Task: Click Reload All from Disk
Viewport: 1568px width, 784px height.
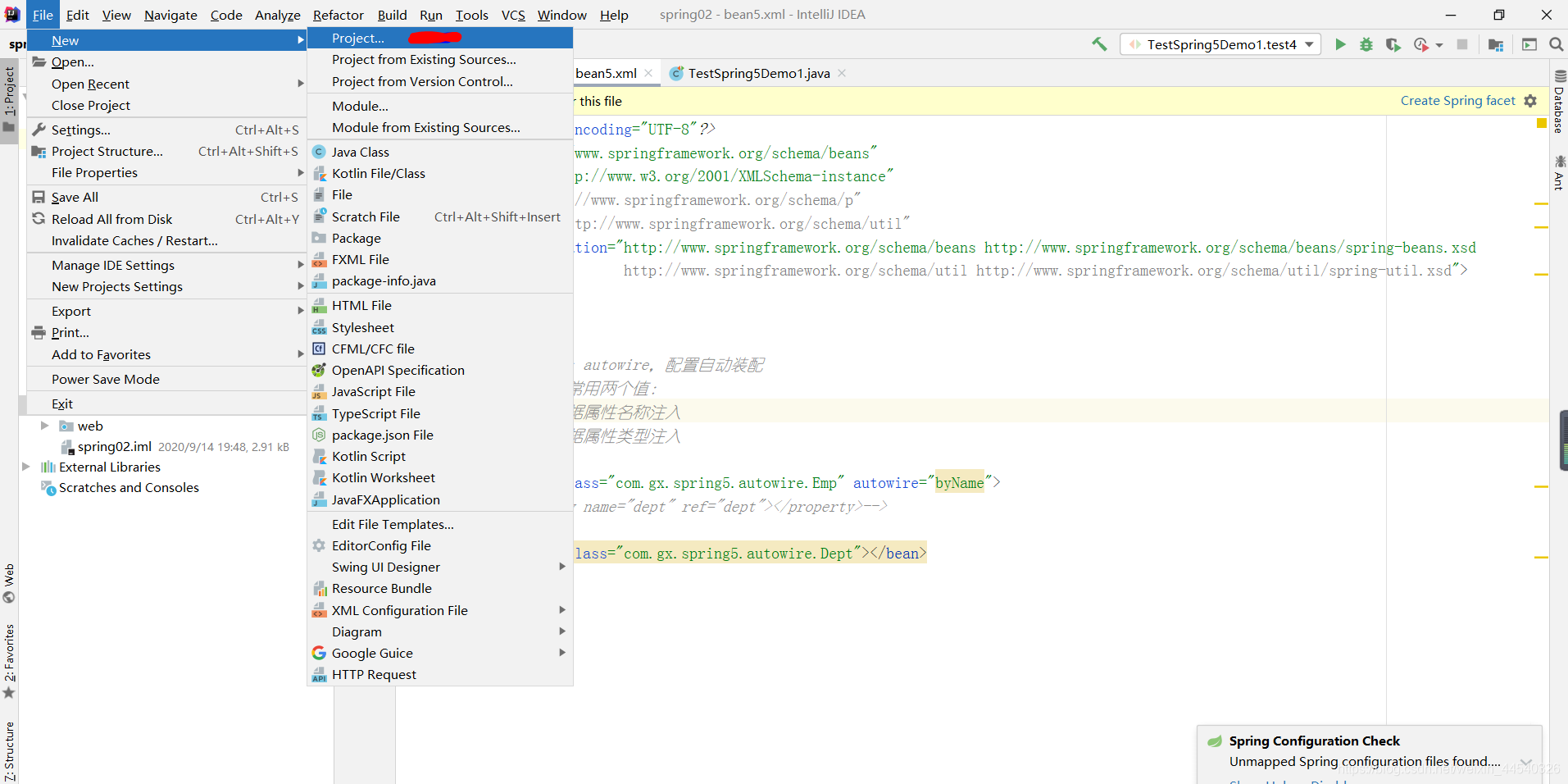Action: click(166, 219)
